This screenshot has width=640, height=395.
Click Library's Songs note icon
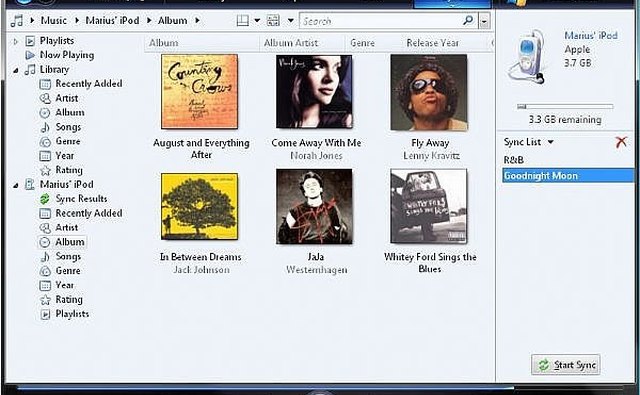(45, 127)
